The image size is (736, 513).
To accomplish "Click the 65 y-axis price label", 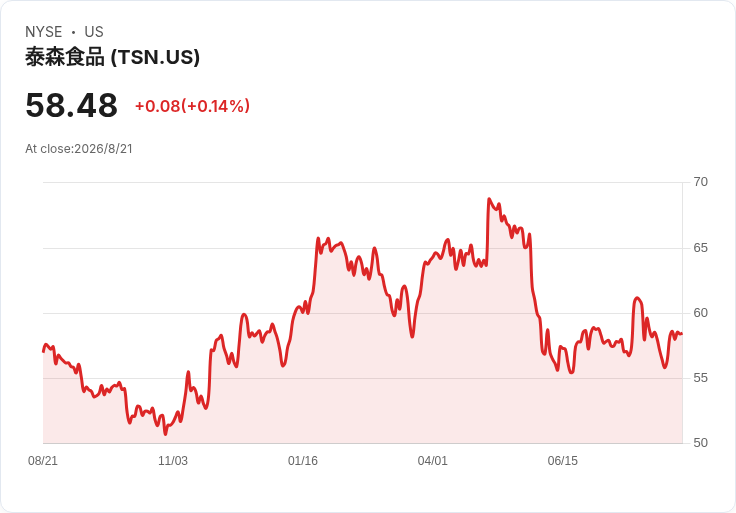I will coord(700,248).
